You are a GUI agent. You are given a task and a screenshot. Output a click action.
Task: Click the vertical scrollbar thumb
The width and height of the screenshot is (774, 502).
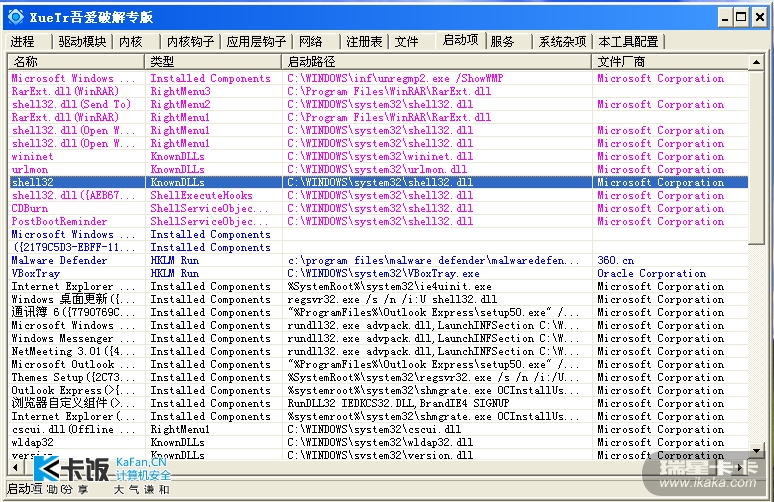pyautogui.click(x=756, y=156)
